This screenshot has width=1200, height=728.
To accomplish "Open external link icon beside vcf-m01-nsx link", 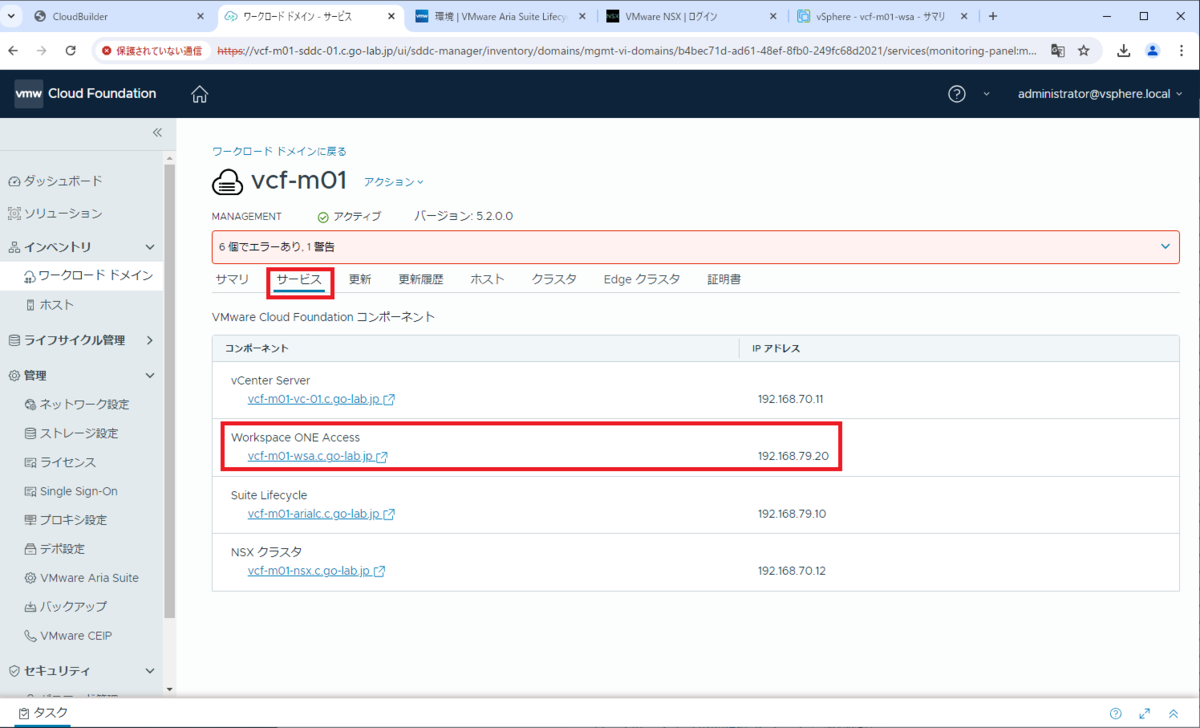I will (380, 572).
